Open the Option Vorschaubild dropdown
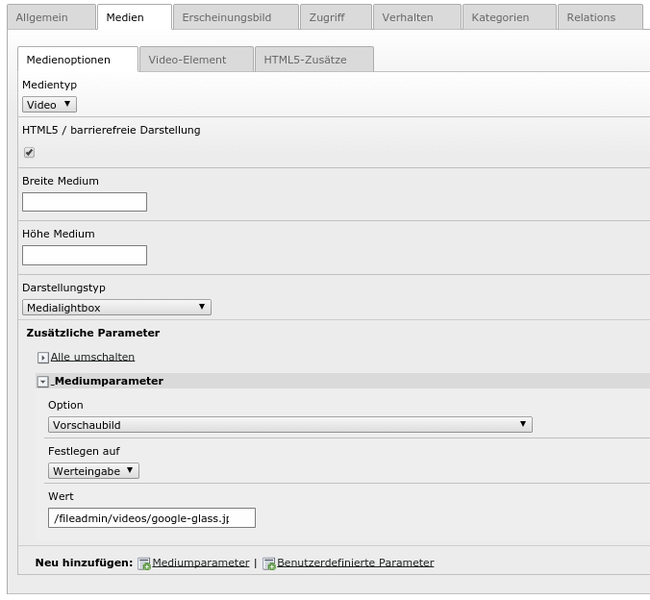This screenshot has height=600, width=650. point(290,425)
